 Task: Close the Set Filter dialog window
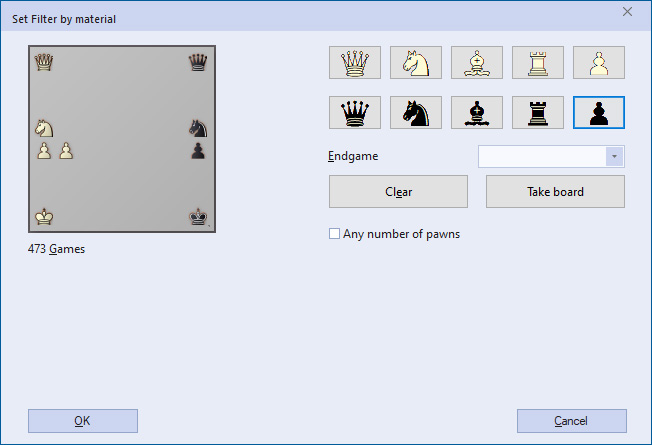pos(627,12)
